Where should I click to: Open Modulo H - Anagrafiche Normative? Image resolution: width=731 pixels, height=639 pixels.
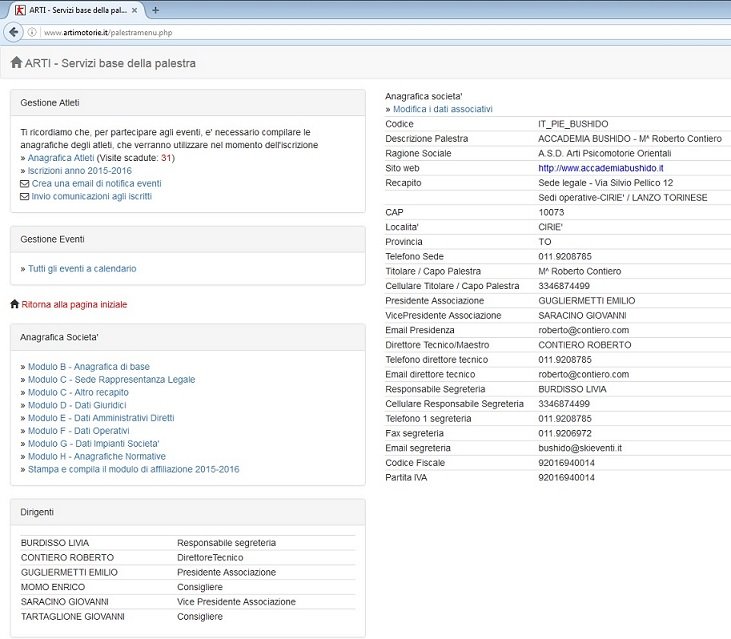pos(96,456)
